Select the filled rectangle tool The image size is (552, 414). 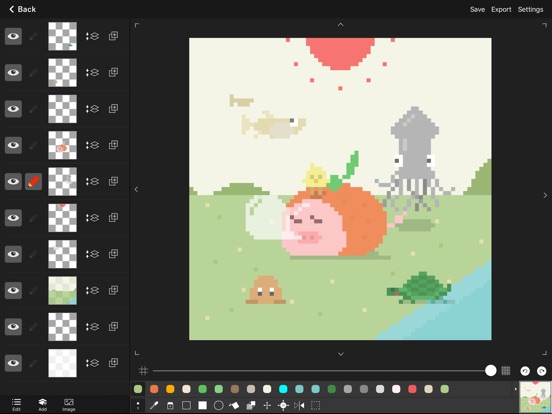pyautogui.click(x=202, y=406)
